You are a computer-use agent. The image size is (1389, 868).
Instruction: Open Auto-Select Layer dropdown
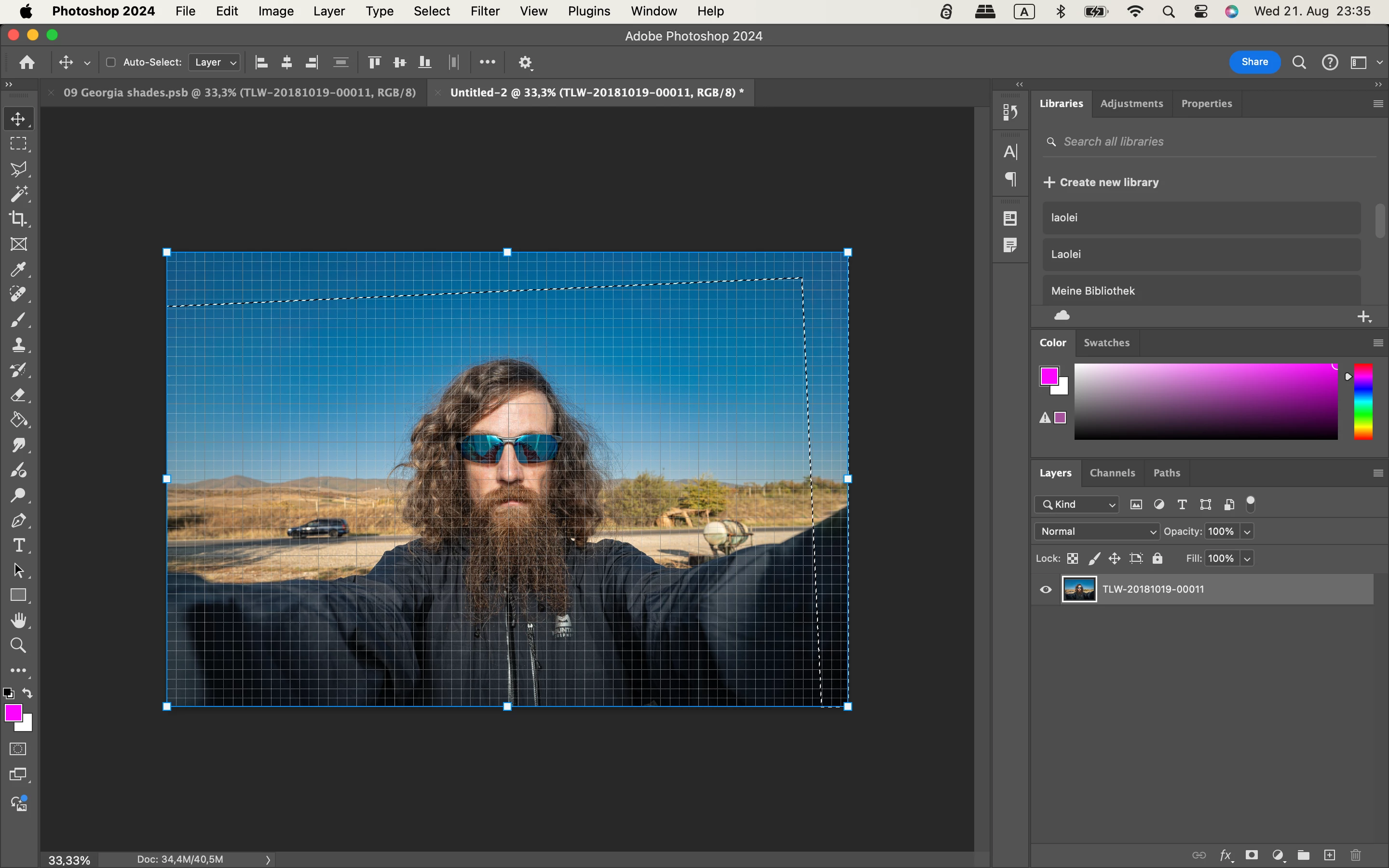pyautogui.click(x=215, y=62)
